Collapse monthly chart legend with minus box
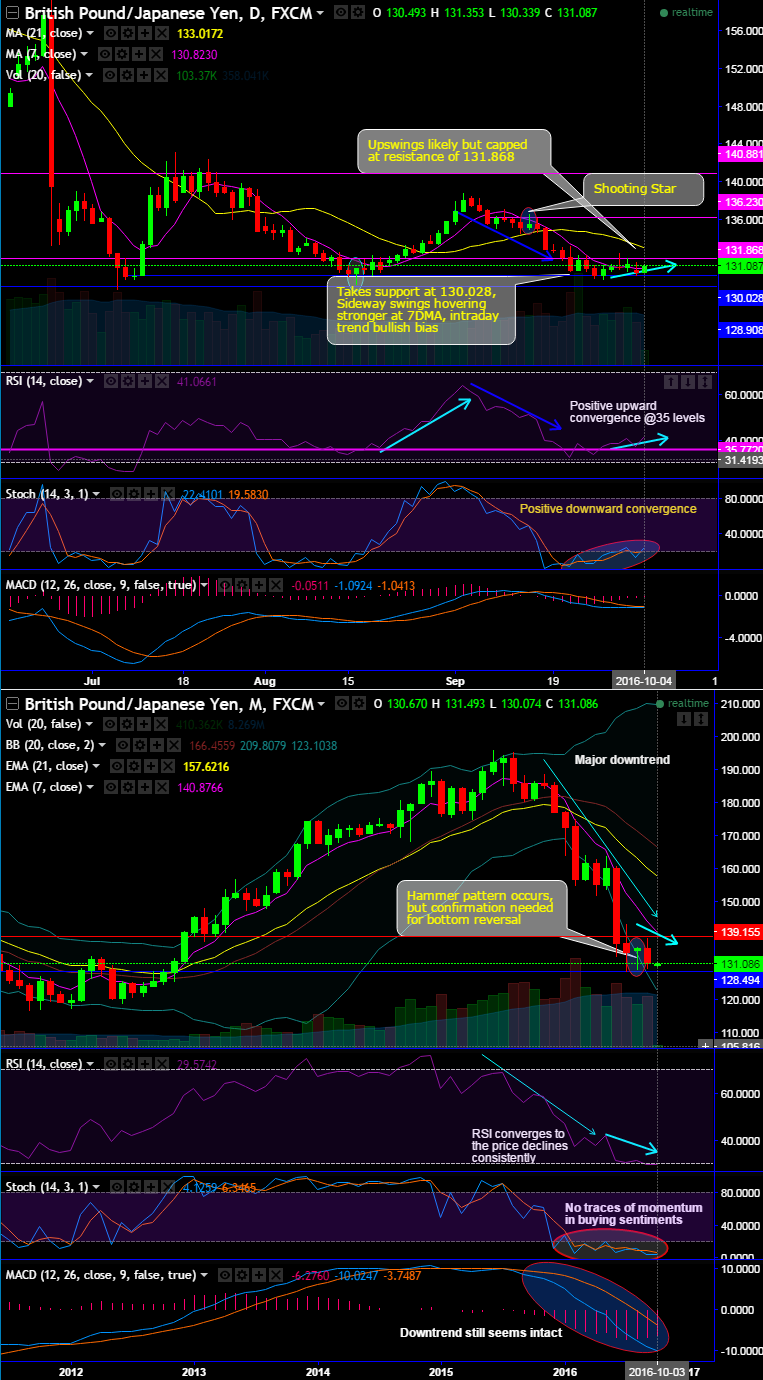This screenshot has height=1380, width=763. click(x=12, y=703)
